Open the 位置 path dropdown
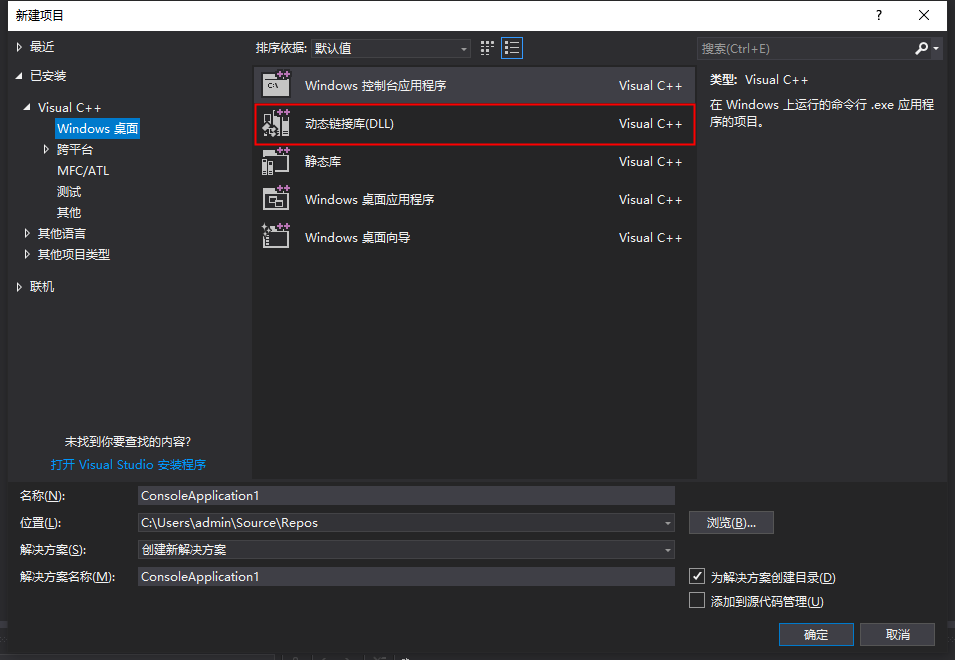The width and height of the screenshot is (955, 660). (x=668, y=522)
